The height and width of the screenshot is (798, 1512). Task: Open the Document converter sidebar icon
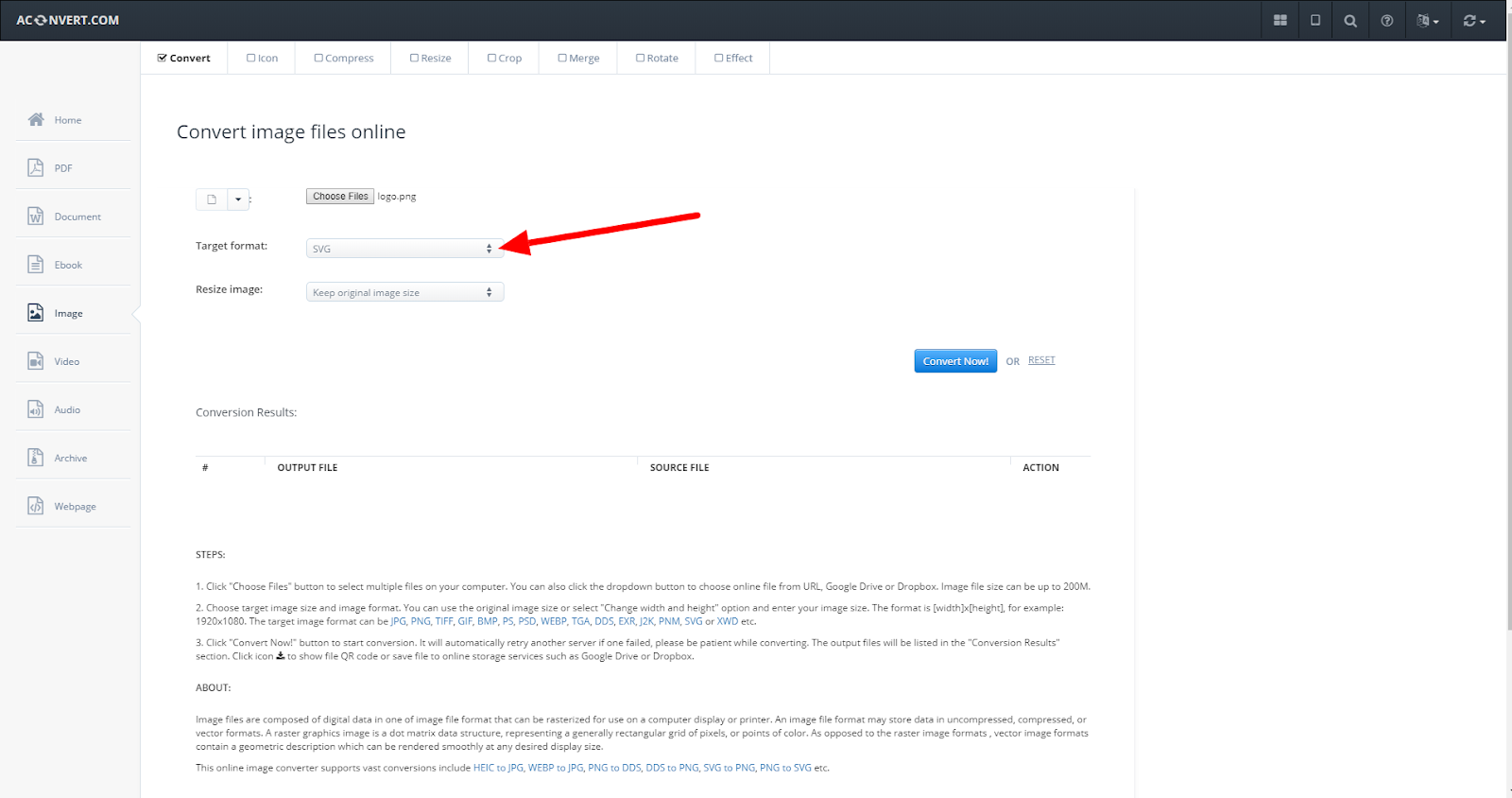(36, 216)
